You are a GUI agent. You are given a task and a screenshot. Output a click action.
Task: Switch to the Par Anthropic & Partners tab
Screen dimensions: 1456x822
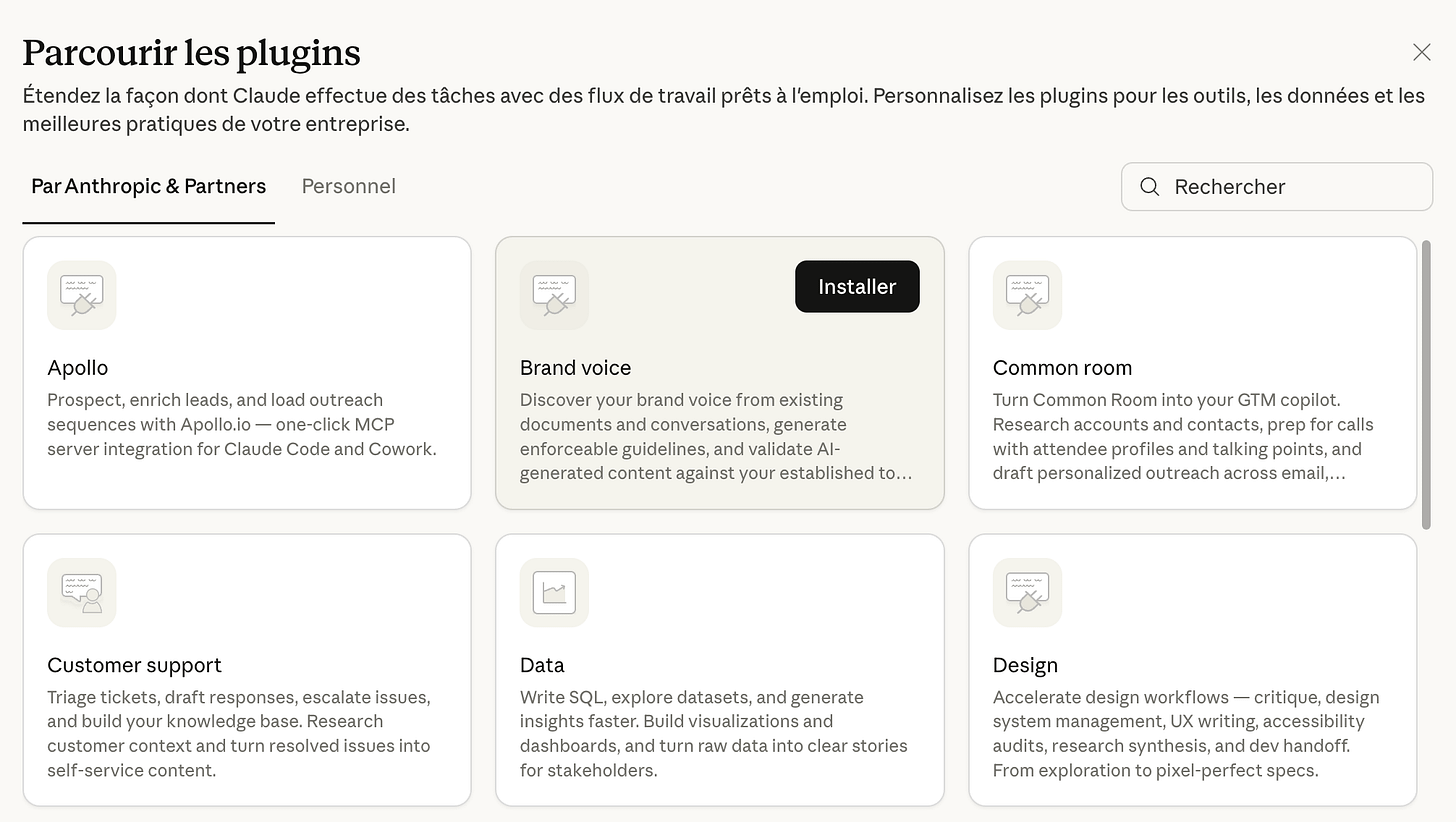click(x=149, y=186)
